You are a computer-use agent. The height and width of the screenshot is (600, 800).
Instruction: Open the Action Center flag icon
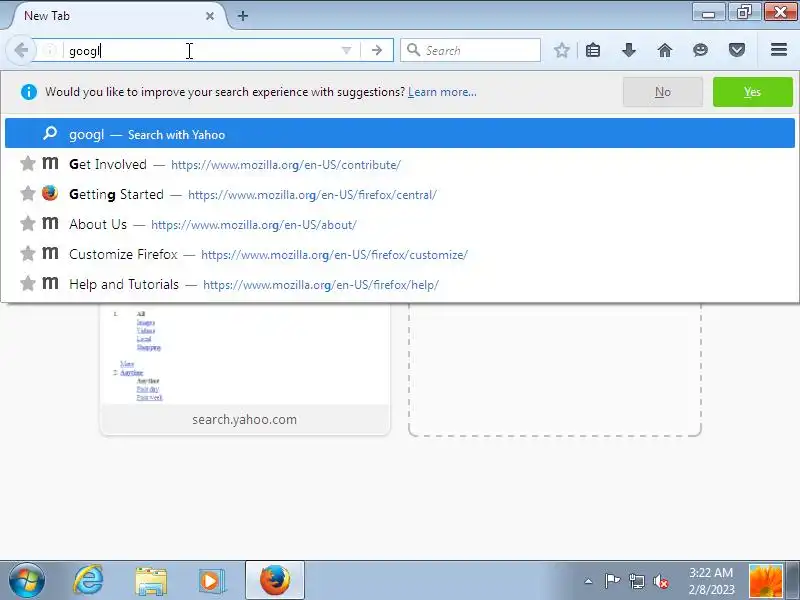point(612,581)
